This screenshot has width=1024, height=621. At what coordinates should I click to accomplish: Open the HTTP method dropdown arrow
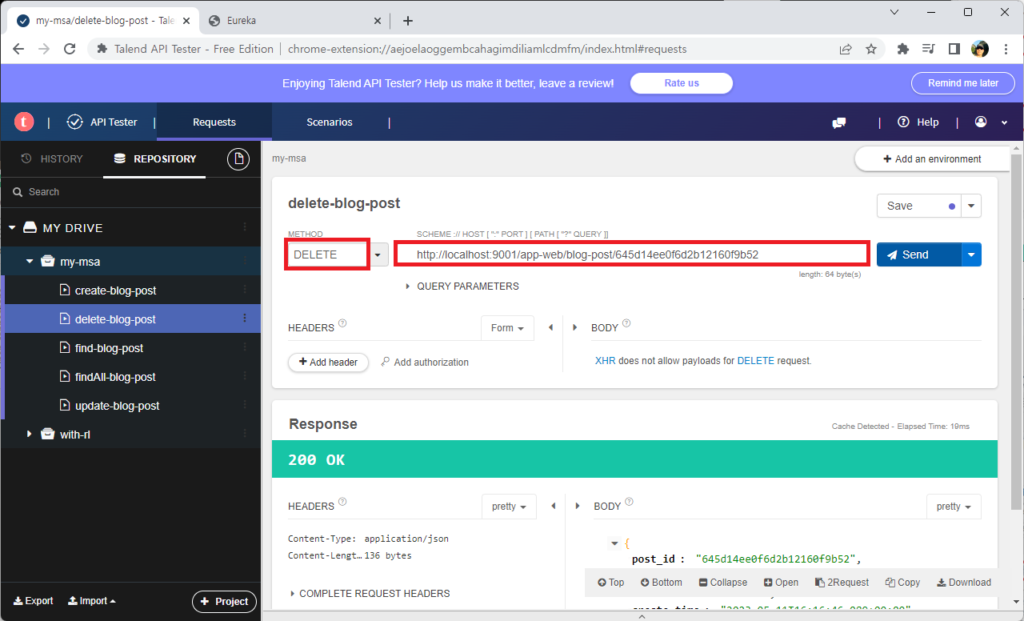tap(377, 255)
